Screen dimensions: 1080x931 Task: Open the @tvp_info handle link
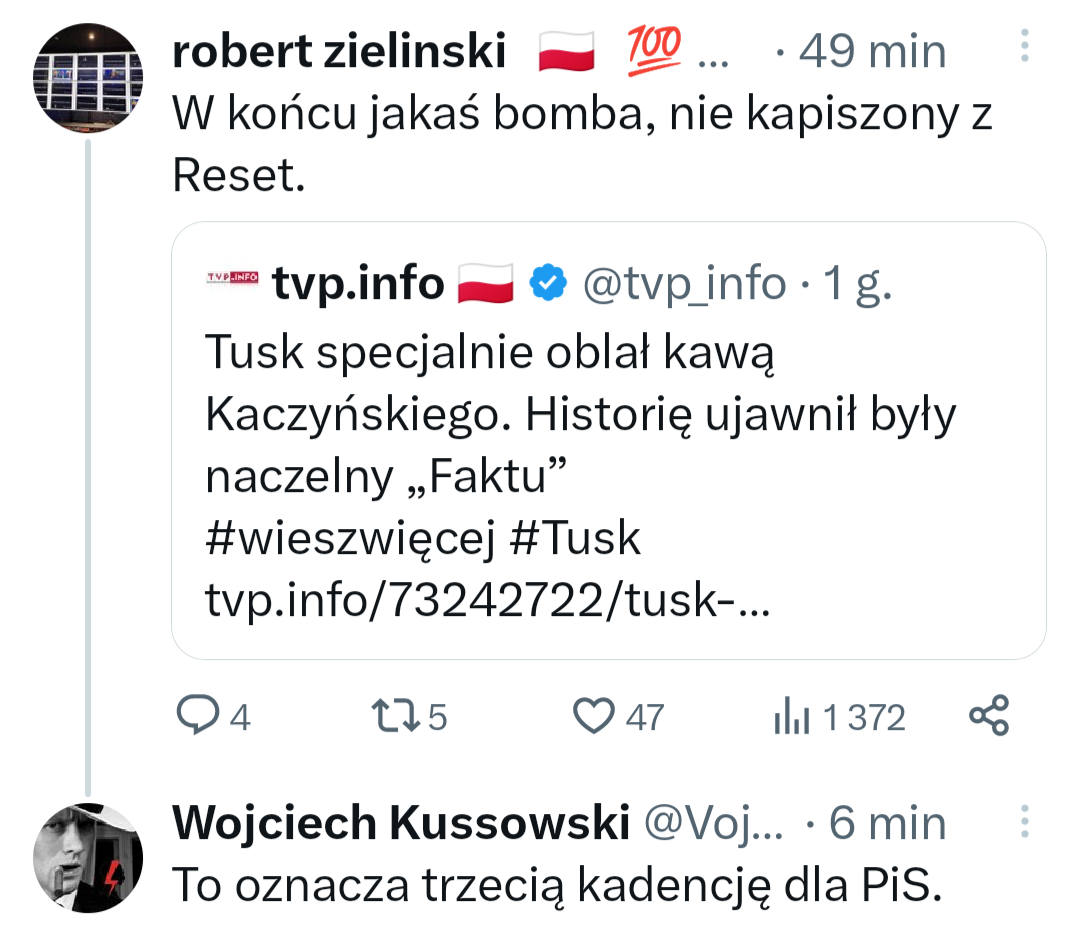coord(684,284)
